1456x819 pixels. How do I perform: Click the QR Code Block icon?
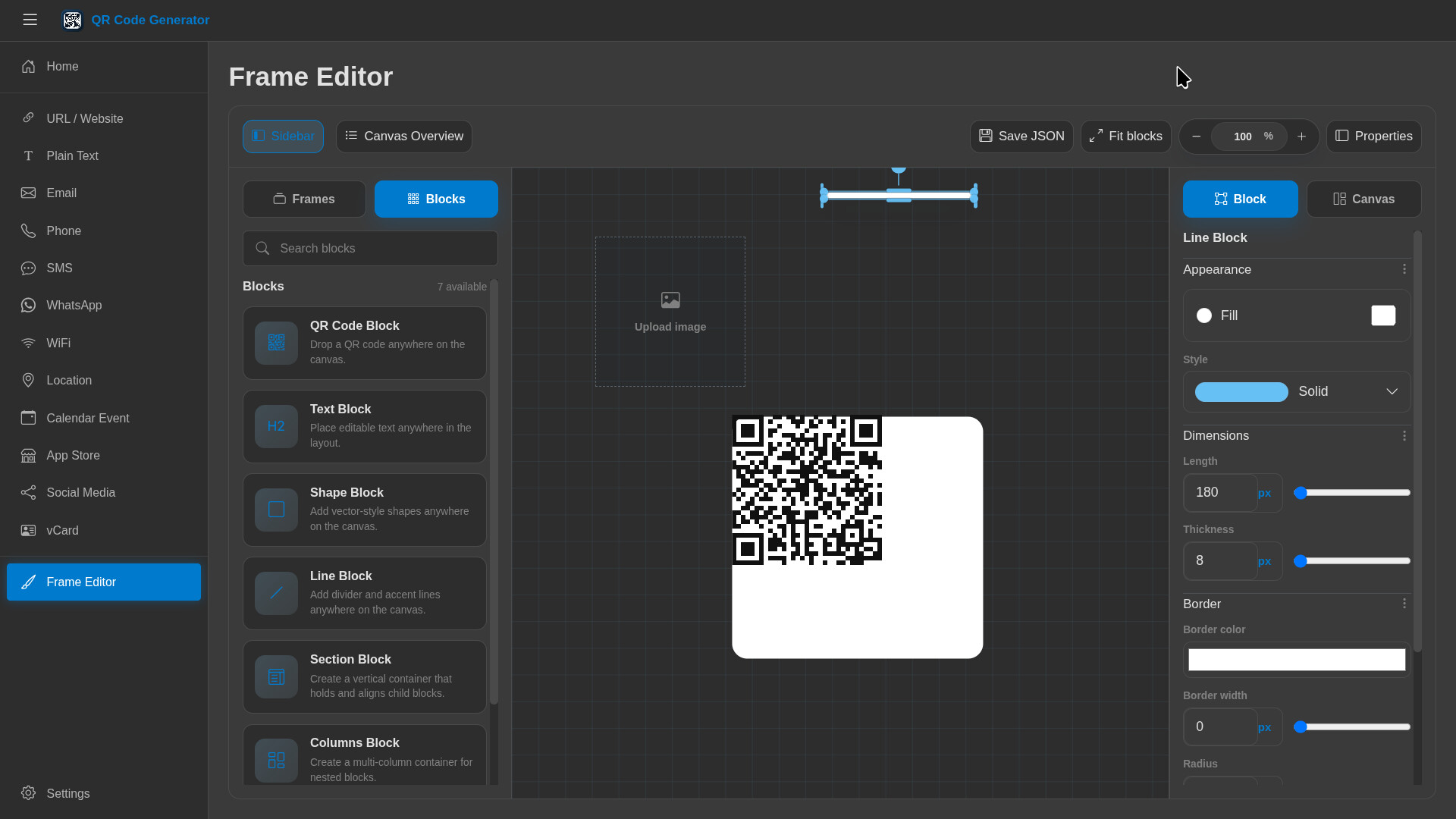pos(276,343)
